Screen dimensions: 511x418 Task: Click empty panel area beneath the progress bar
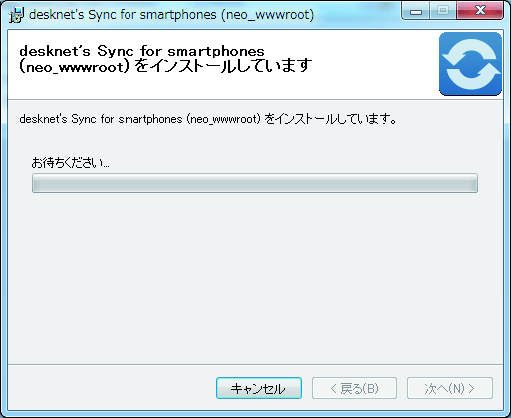coord(255,277)
